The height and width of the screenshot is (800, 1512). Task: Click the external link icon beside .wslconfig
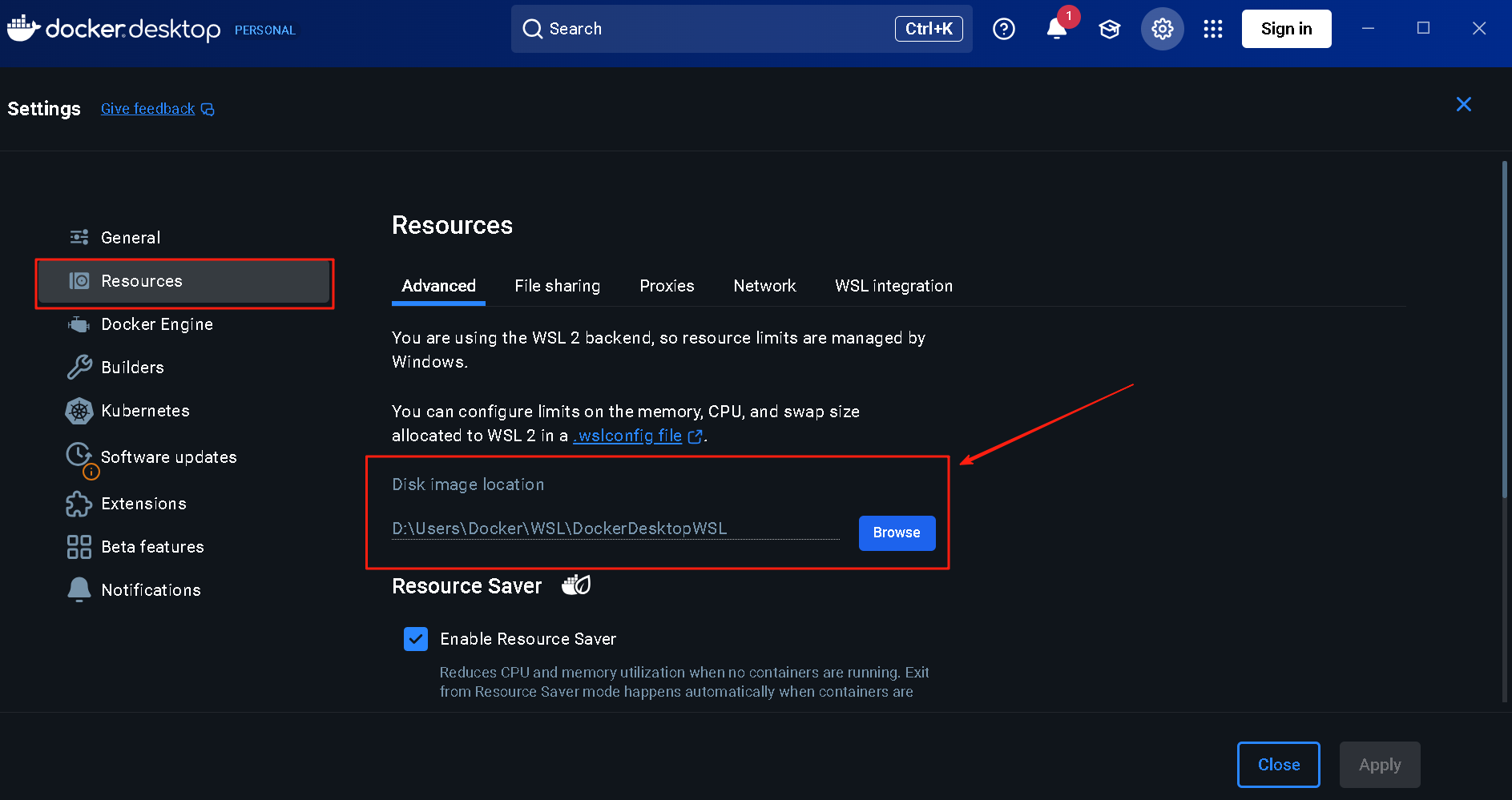(x=695, y=436)
